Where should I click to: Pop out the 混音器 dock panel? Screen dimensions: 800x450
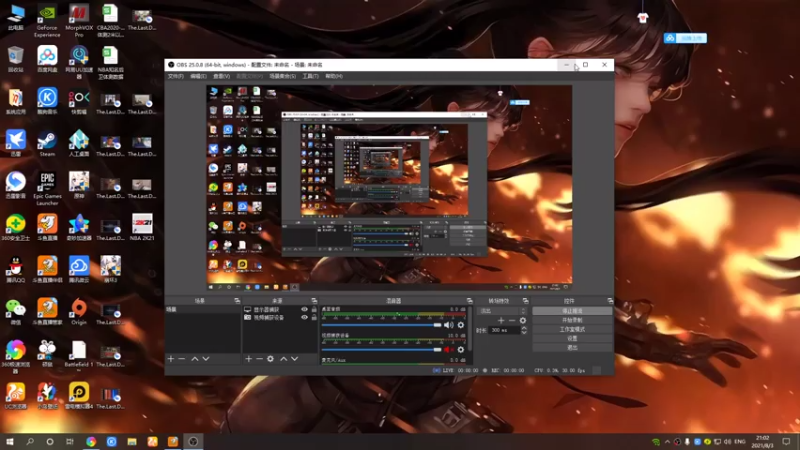tap(469, 301)
